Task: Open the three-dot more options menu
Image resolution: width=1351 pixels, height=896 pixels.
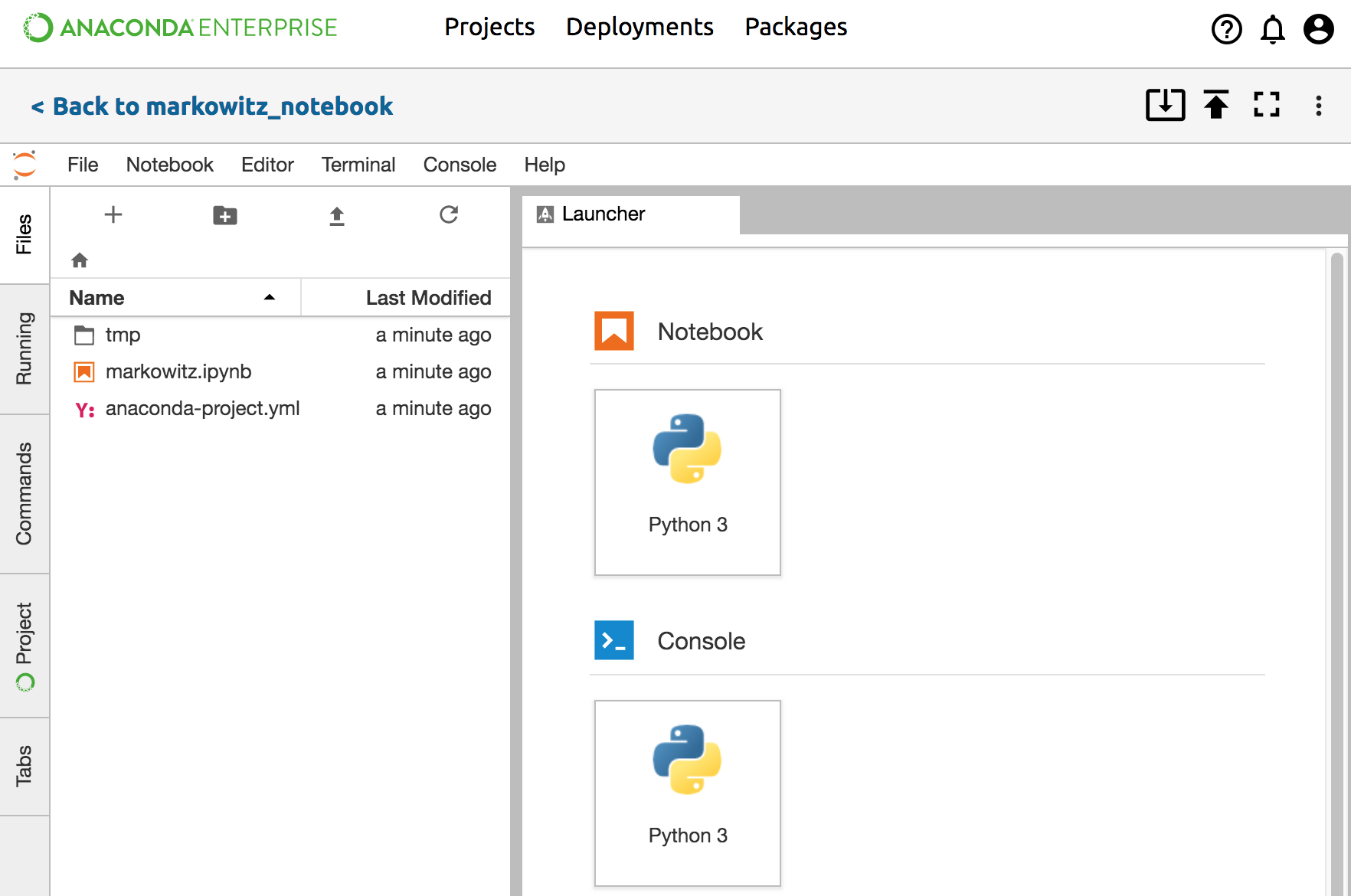Action: coord(1318,106)
